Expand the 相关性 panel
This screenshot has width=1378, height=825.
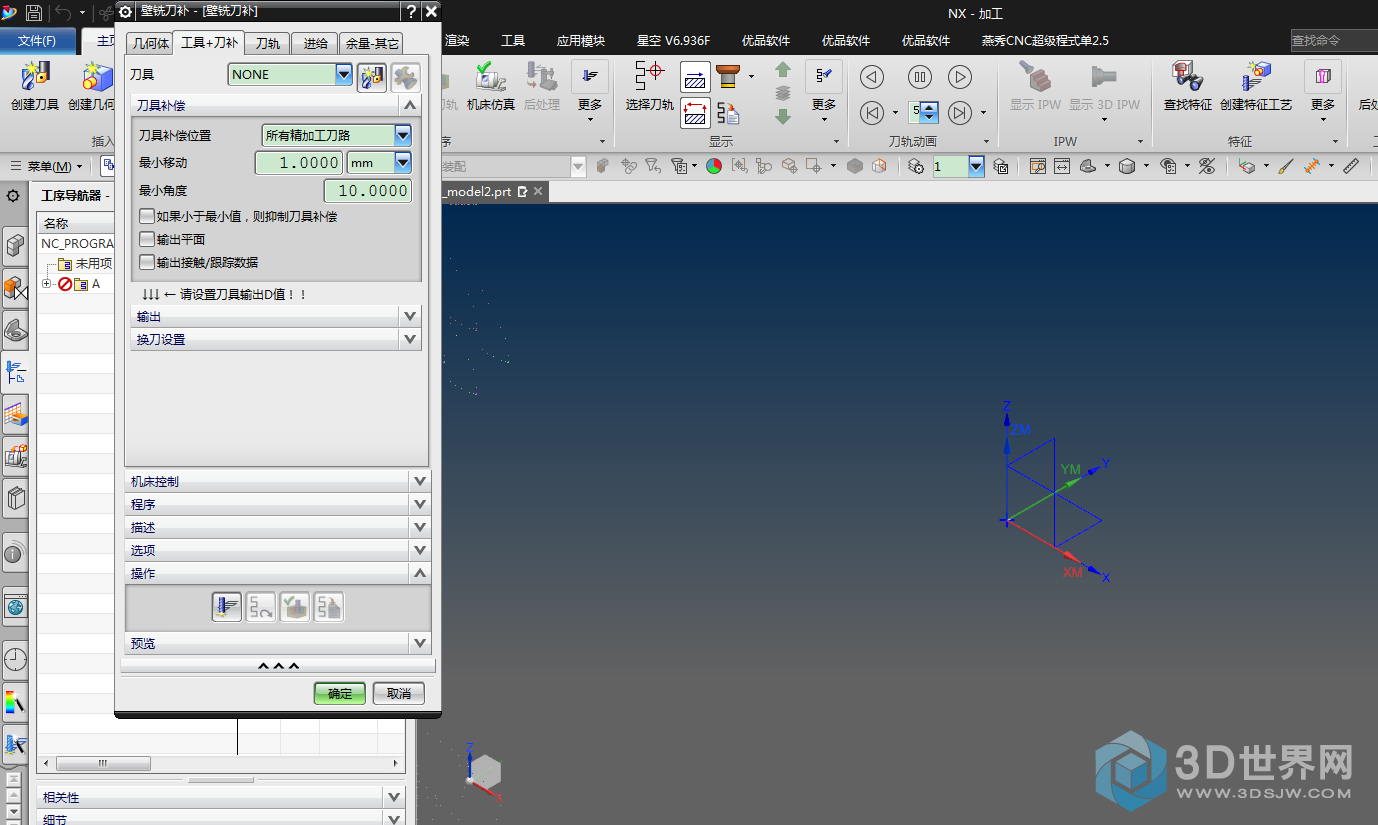point(394,797)
